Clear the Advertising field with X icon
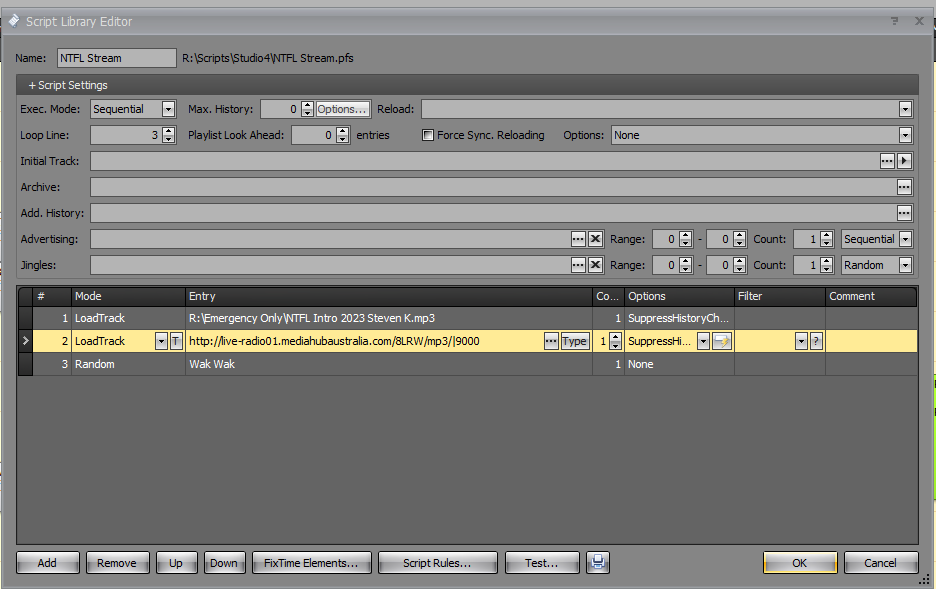936x589 pixels. point(595,239)
